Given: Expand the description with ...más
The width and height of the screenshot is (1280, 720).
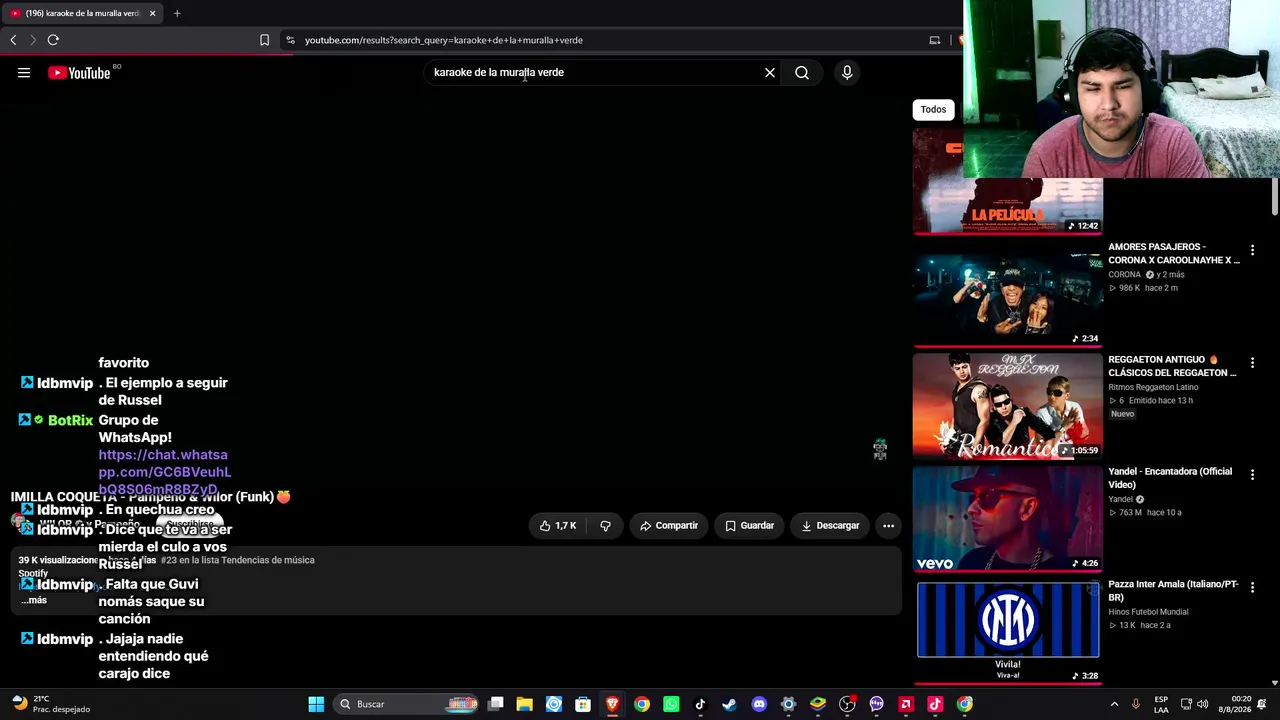Looking at the screenshot, I should point(34,600).
